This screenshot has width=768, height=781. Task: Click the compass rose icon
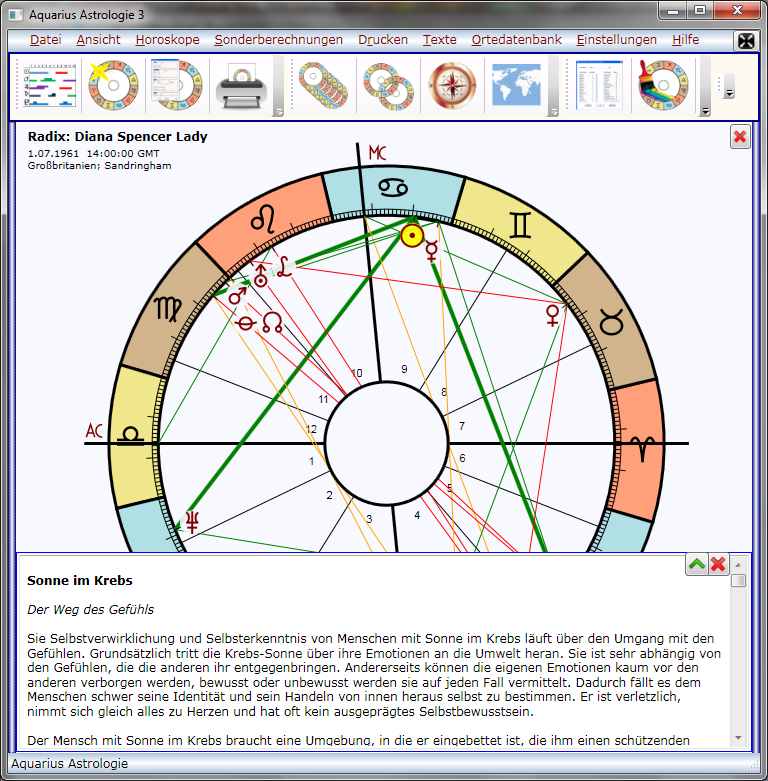(452, 85)
